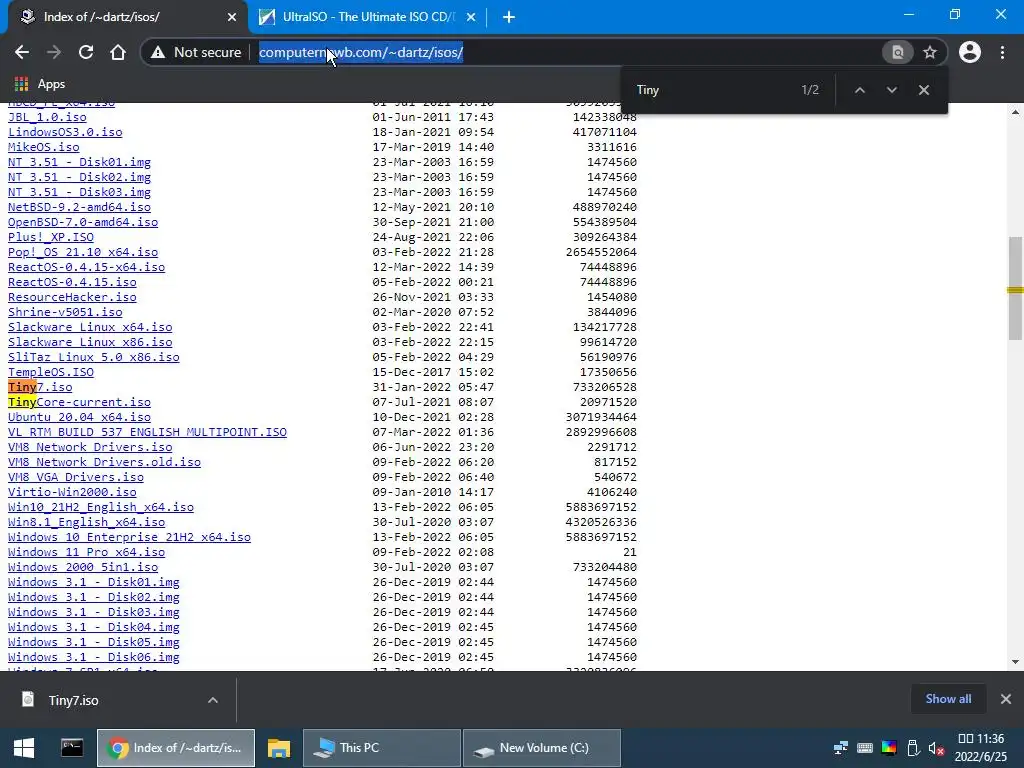The image size is (1024, 768).
Task: Close the UltraSO tab
Action: (471, 17)
